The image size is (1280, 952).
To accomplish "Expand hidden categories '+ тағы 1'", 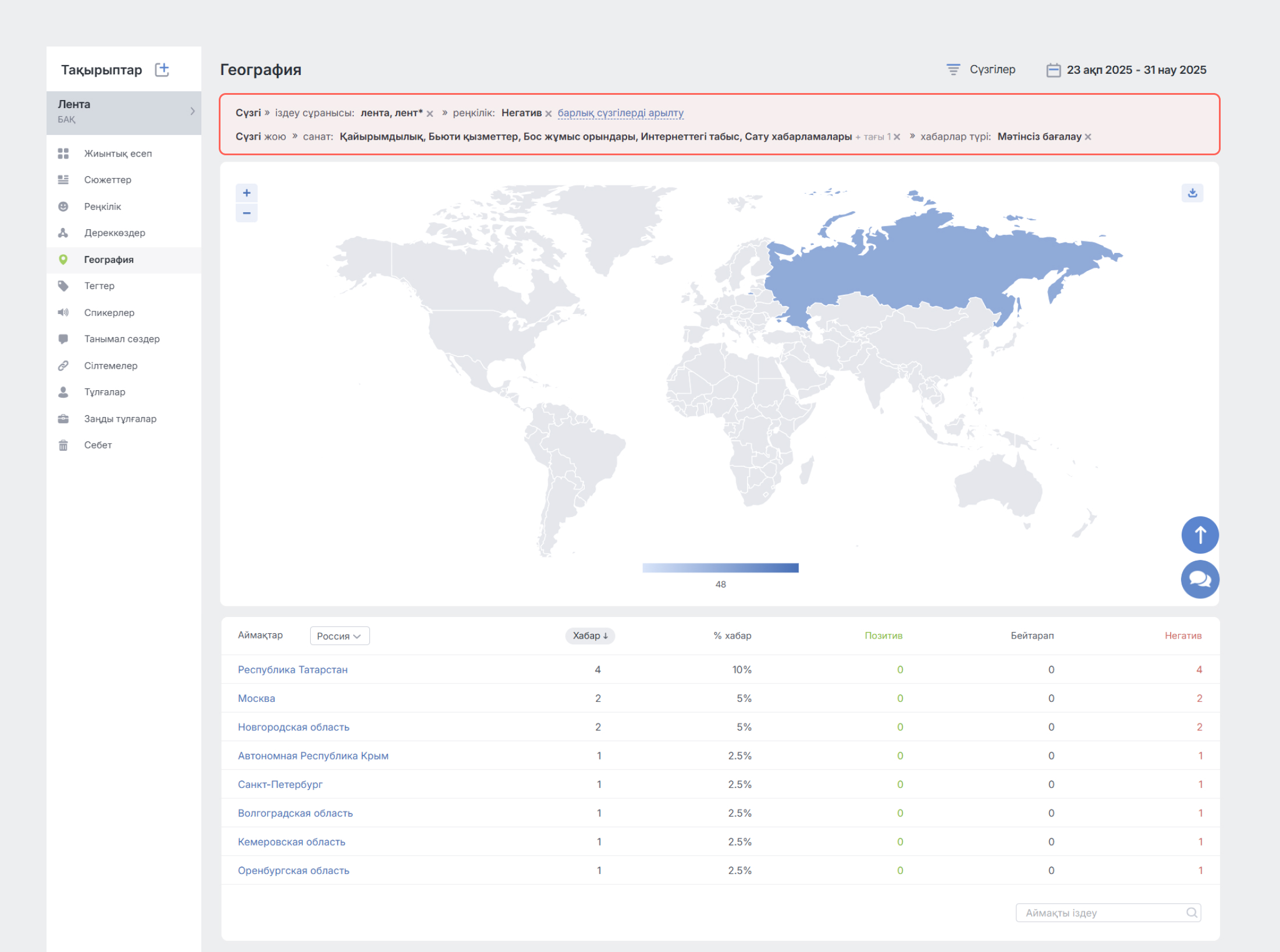I will point(873,137).
